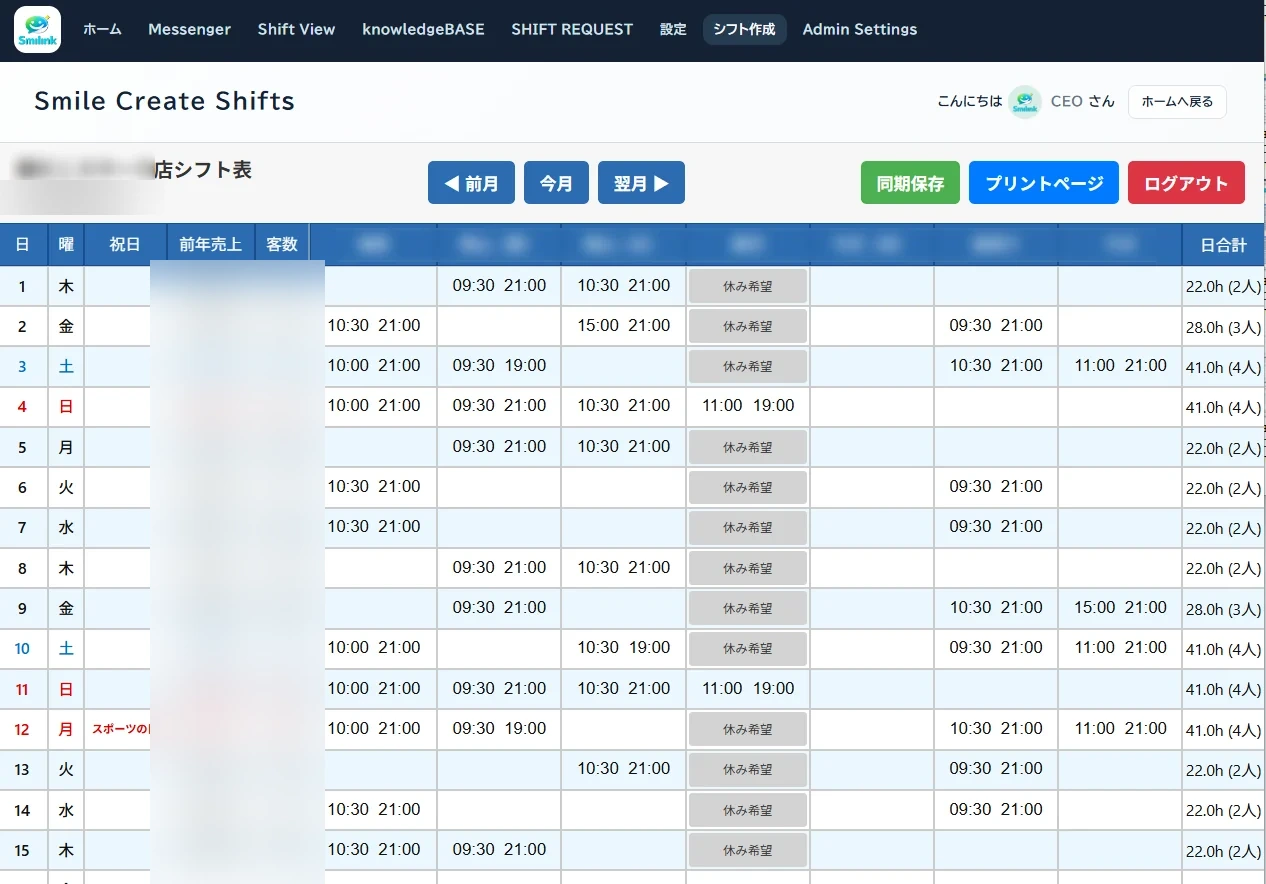Screen dimensions: 1266x884
Task: Click the 休み希望 button in day 6 row
Action: [747, 488]
